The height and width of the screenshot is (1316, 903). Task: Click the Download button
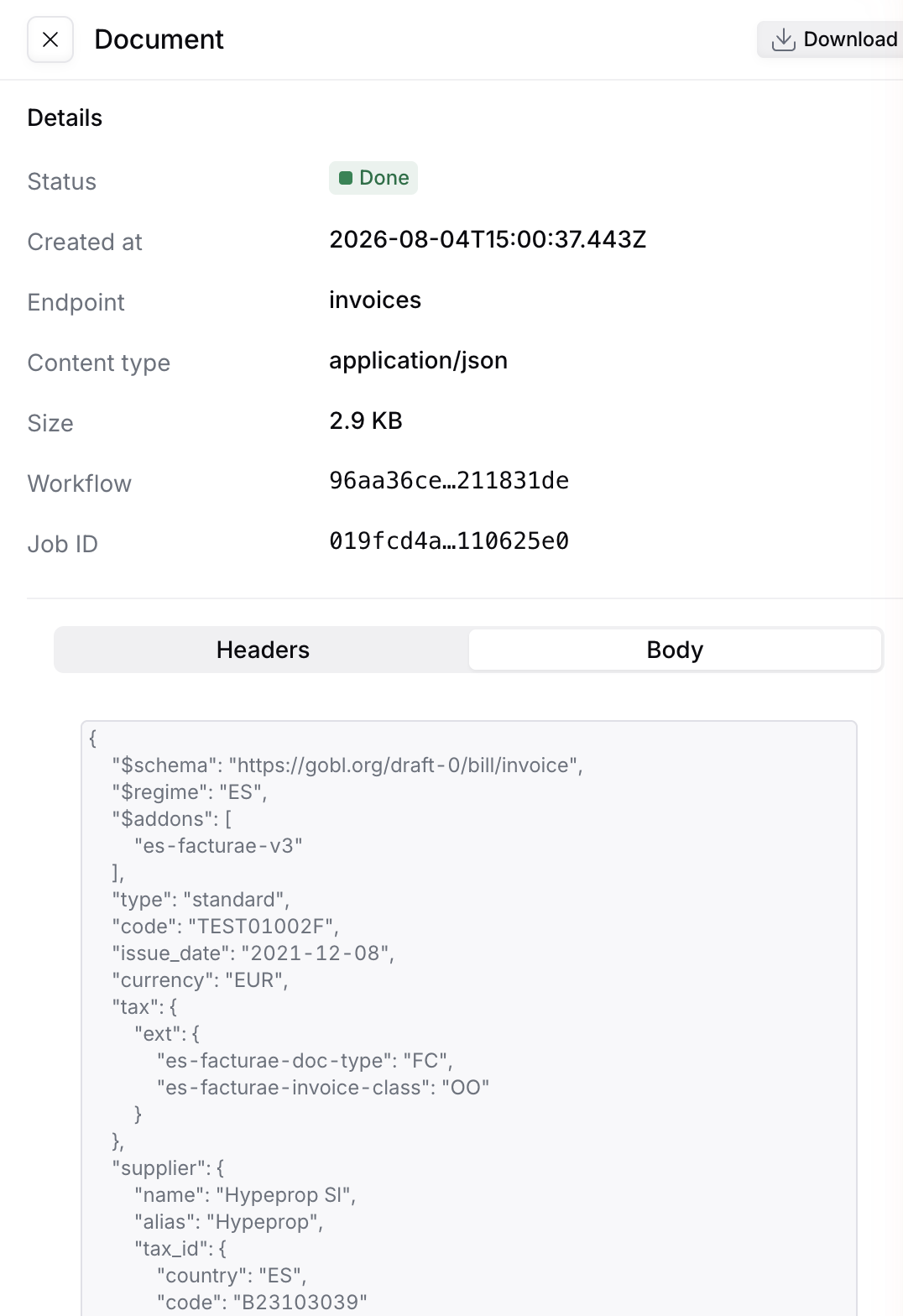pos(831,39)
